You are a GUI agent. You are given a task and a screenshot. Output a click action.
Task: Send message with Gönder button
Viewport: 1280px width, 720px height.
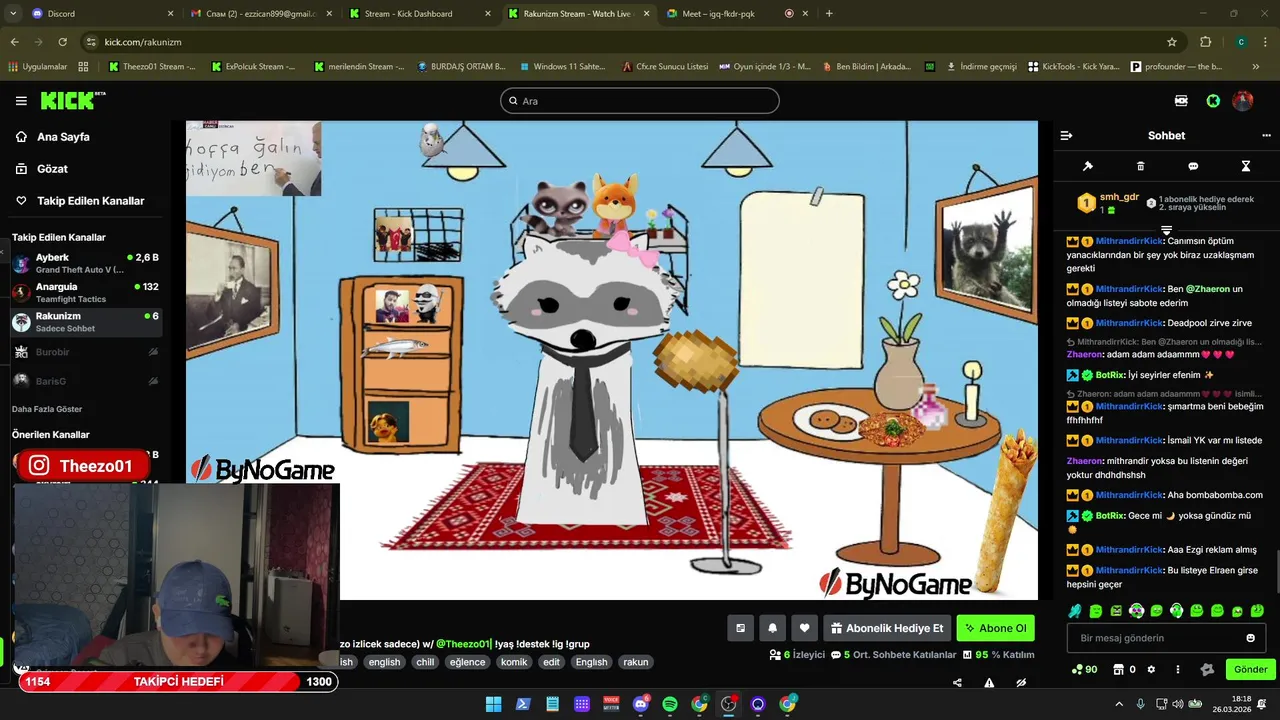point(1250,670)
